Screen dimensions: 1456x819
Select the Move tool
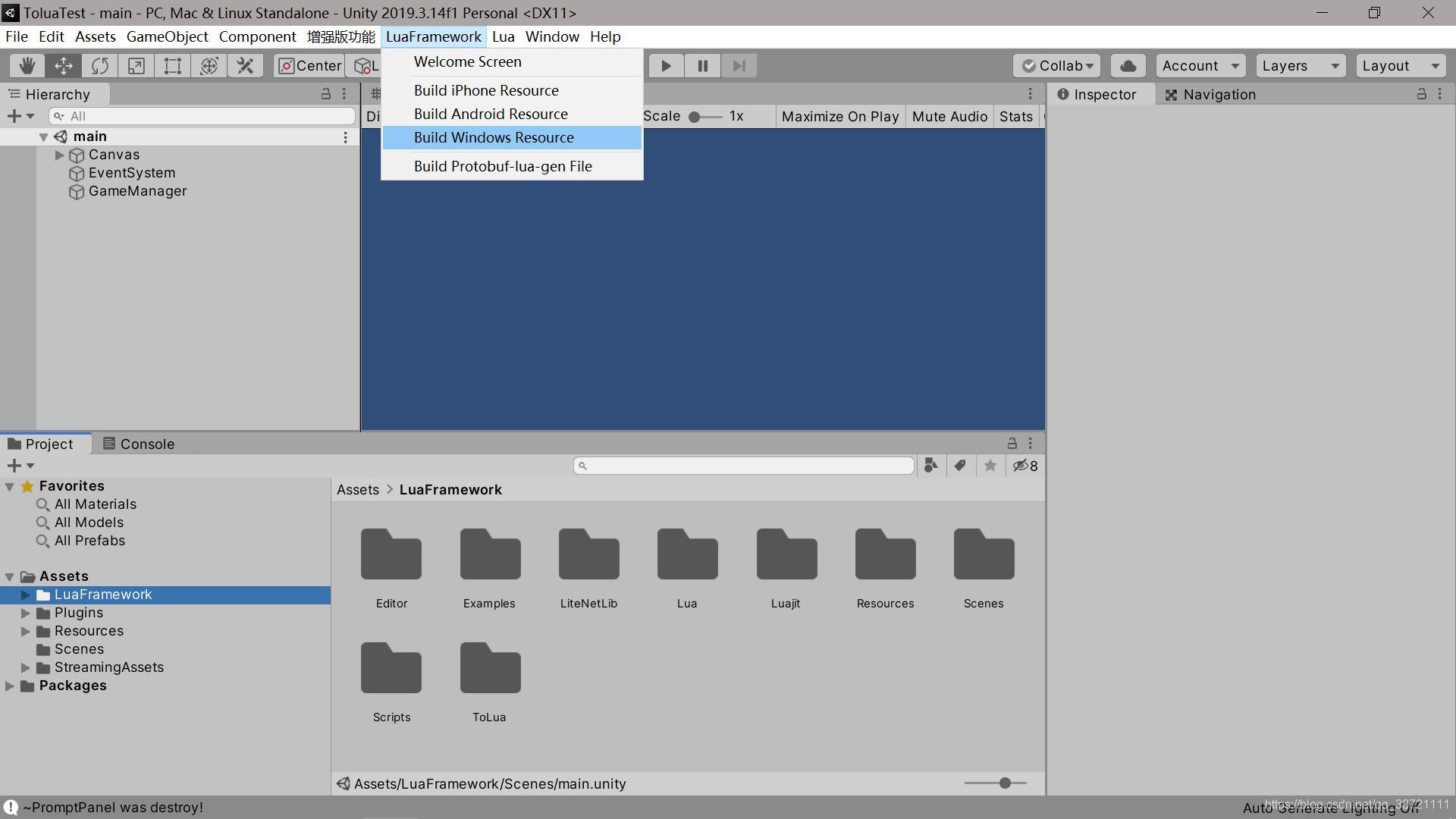63,65
